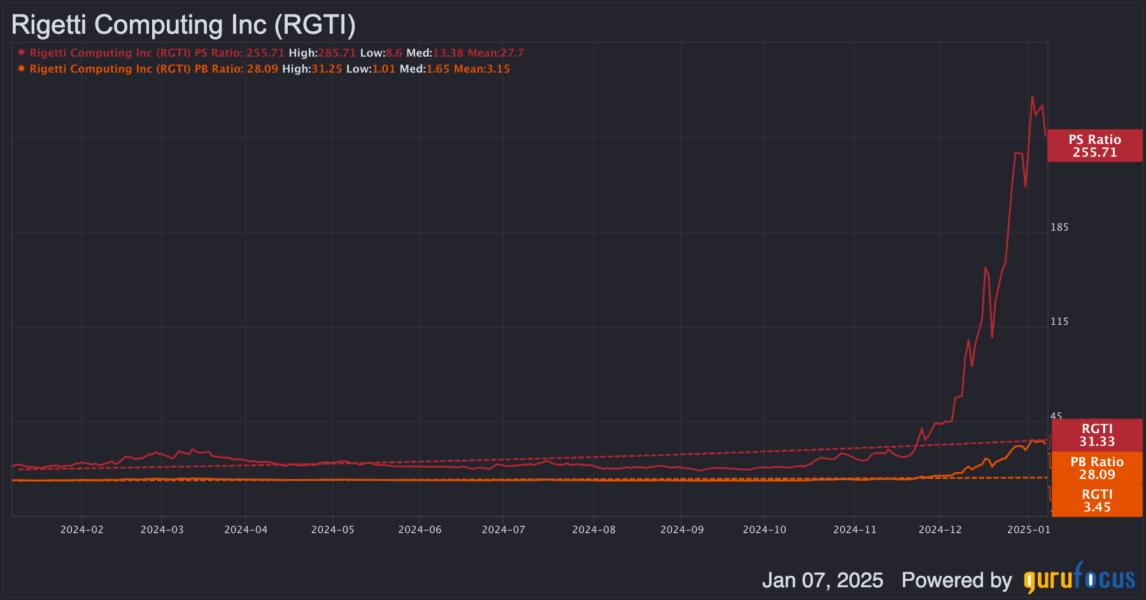
Task: Click the 115 y-axis tick label
Action: [x=1059, y=322]
